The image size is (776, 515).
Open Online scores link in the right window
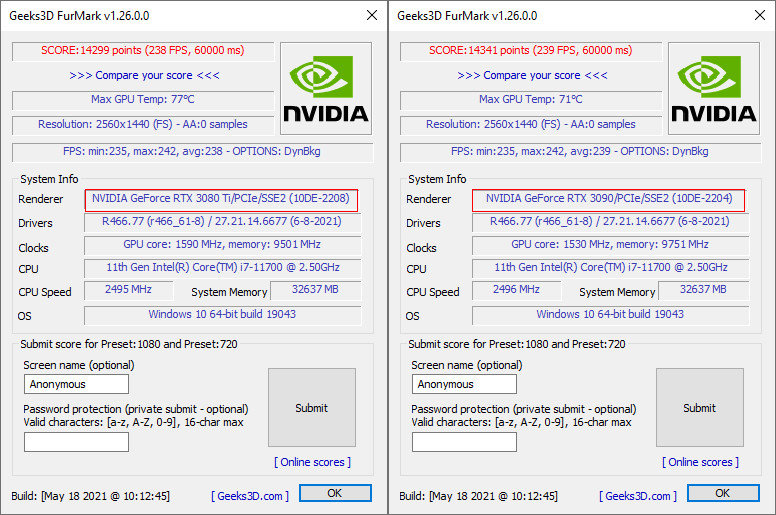pos(700,462)
